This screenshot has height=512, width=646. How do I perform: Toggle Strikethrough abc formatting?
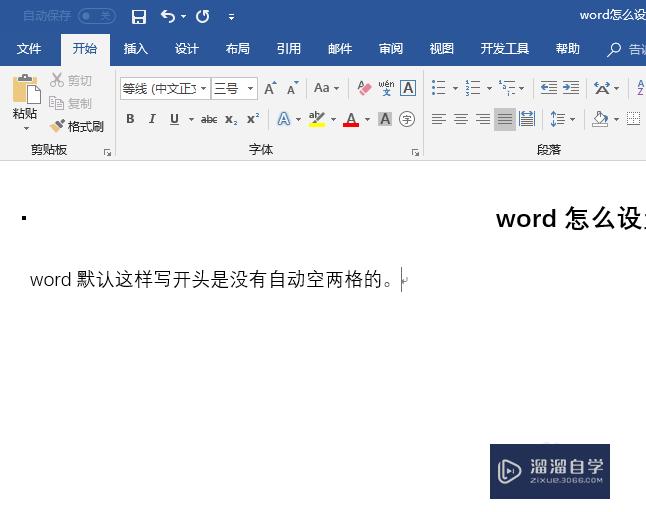(209, 119)
